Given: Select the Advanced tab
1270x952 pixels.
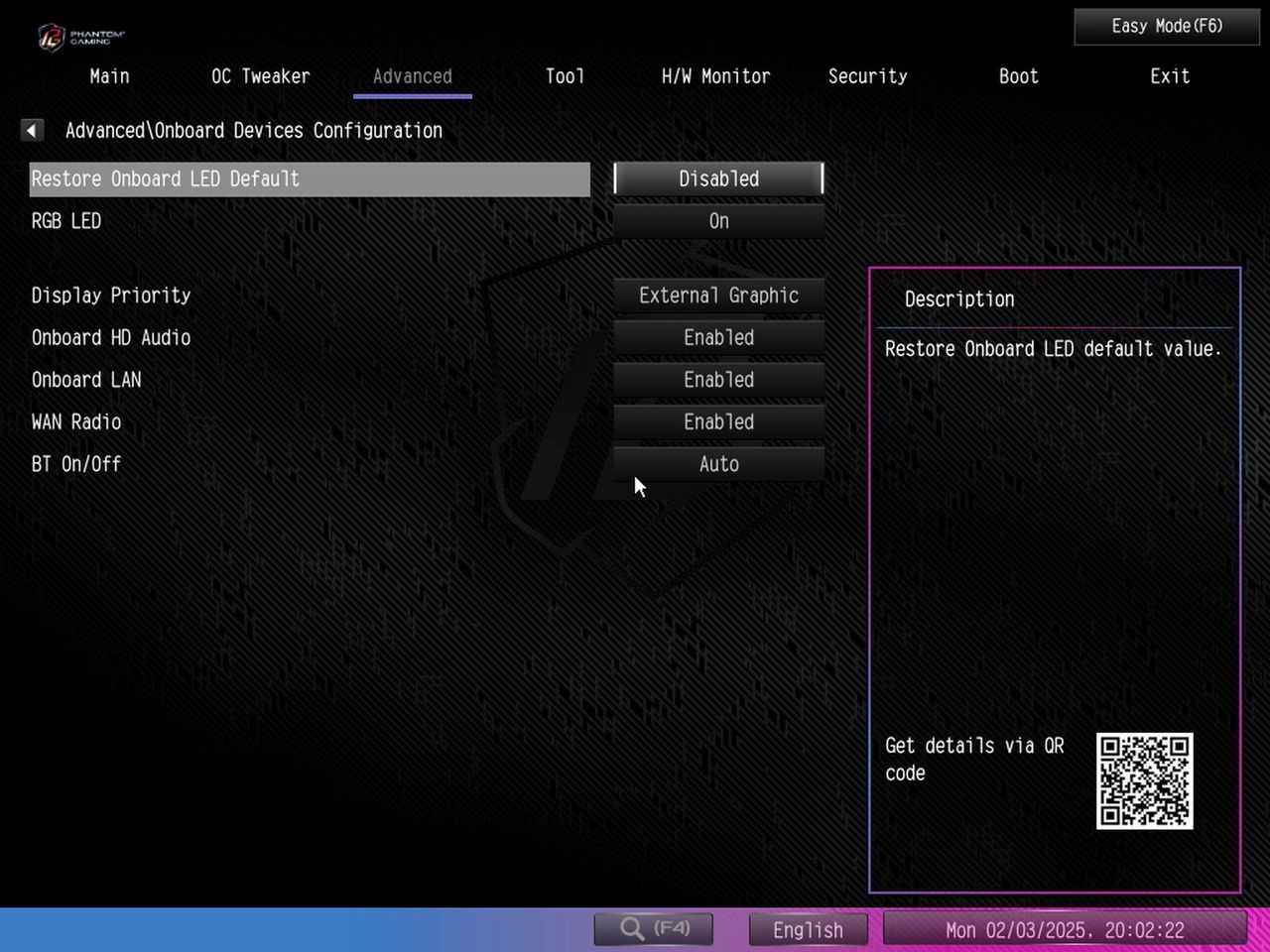Looking at the screenshot, I should pos(413,76).
